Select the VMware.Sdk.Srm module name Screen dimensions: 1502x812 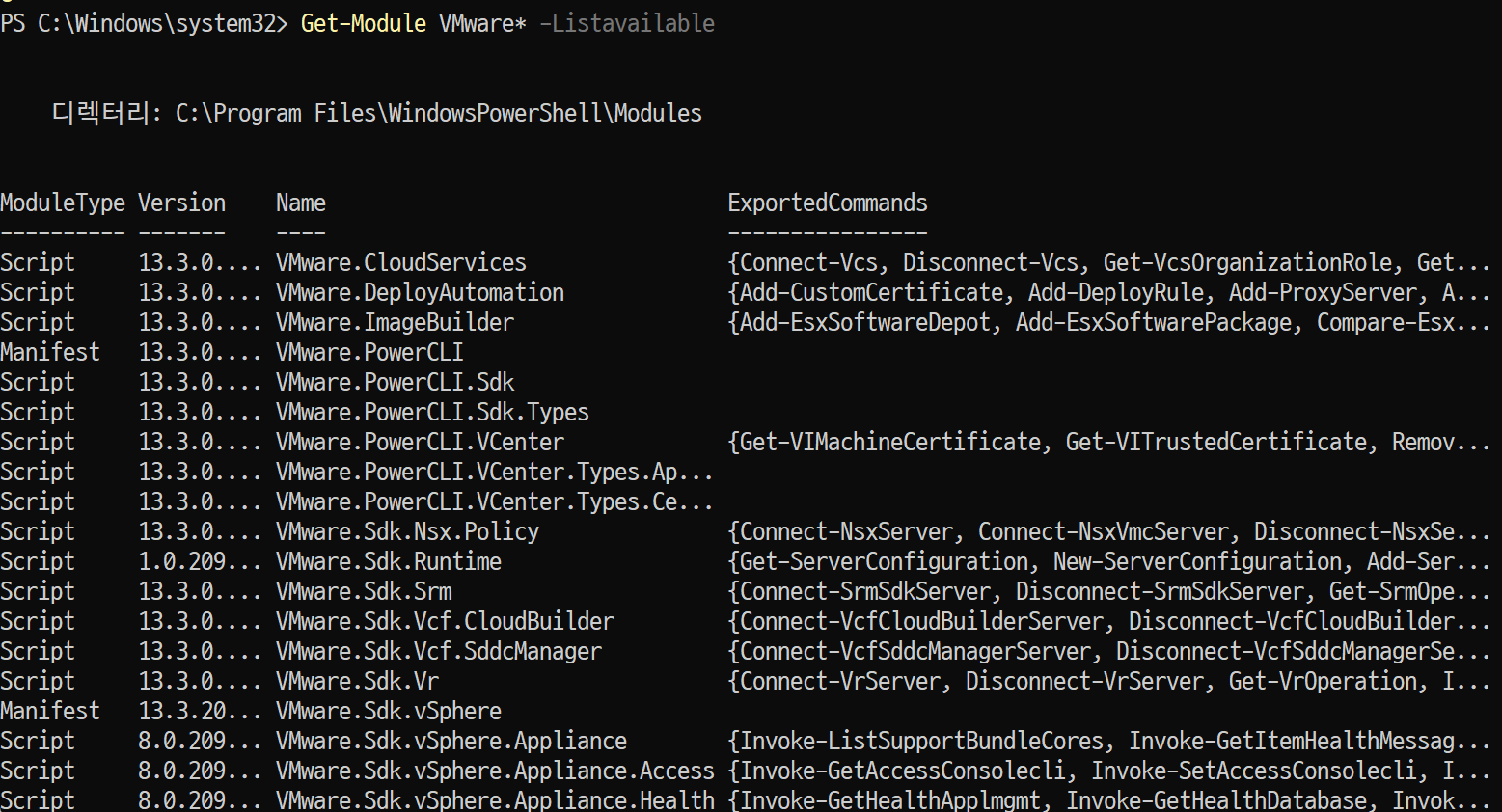[x=364, y=591]
